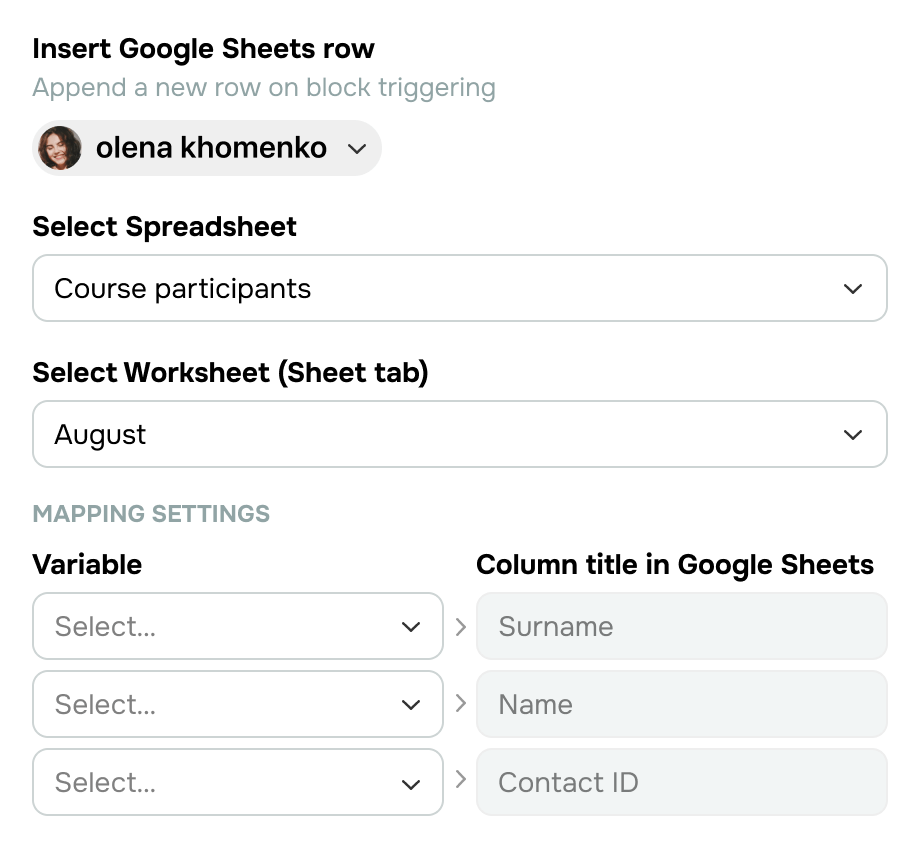Viewport: 916px width, 856px height.
Task: Click the Insert Google Sheets row title
Action: tap(203, 49)
